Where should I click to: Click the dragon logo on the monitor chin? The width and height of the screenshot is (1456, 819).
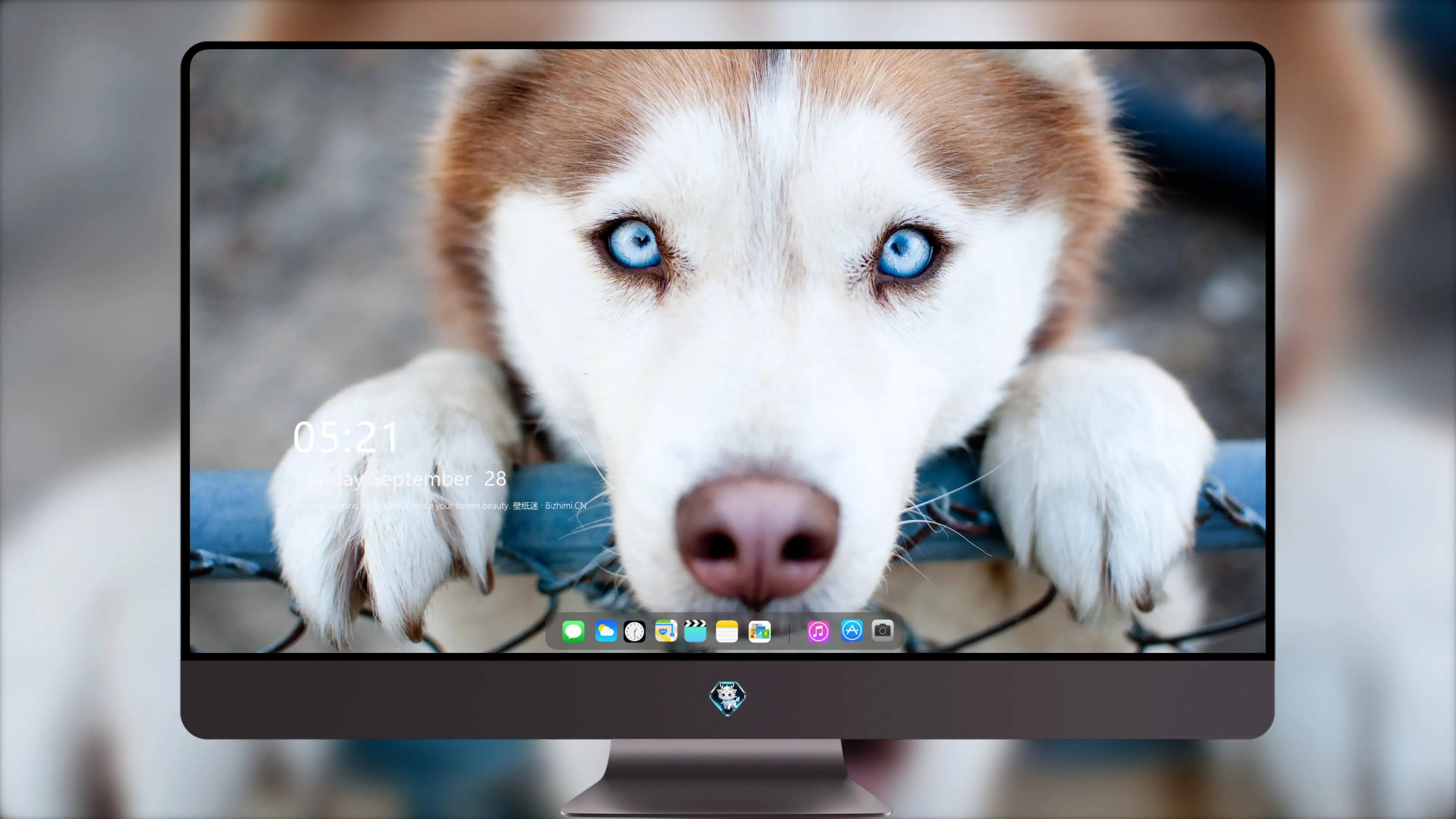click(x=728, y=698)
